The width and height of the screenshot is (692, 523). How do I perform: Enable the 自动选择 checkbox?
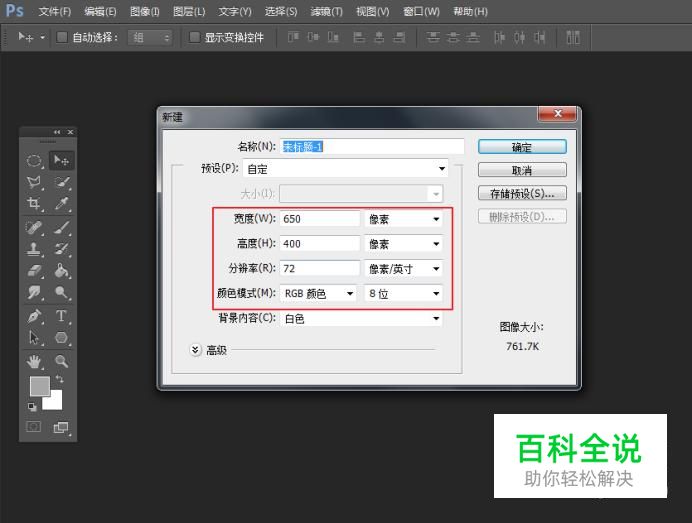coord(62,38)
